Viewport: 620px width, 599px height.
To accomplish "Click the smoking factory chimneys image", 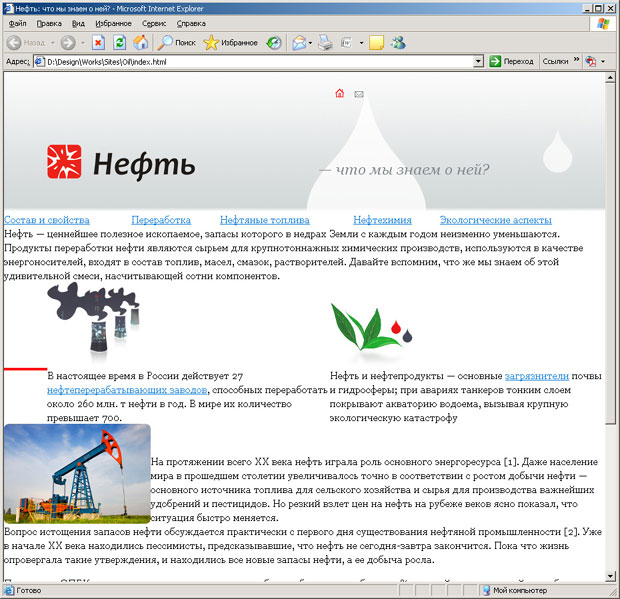I will [x=93, y=322].
